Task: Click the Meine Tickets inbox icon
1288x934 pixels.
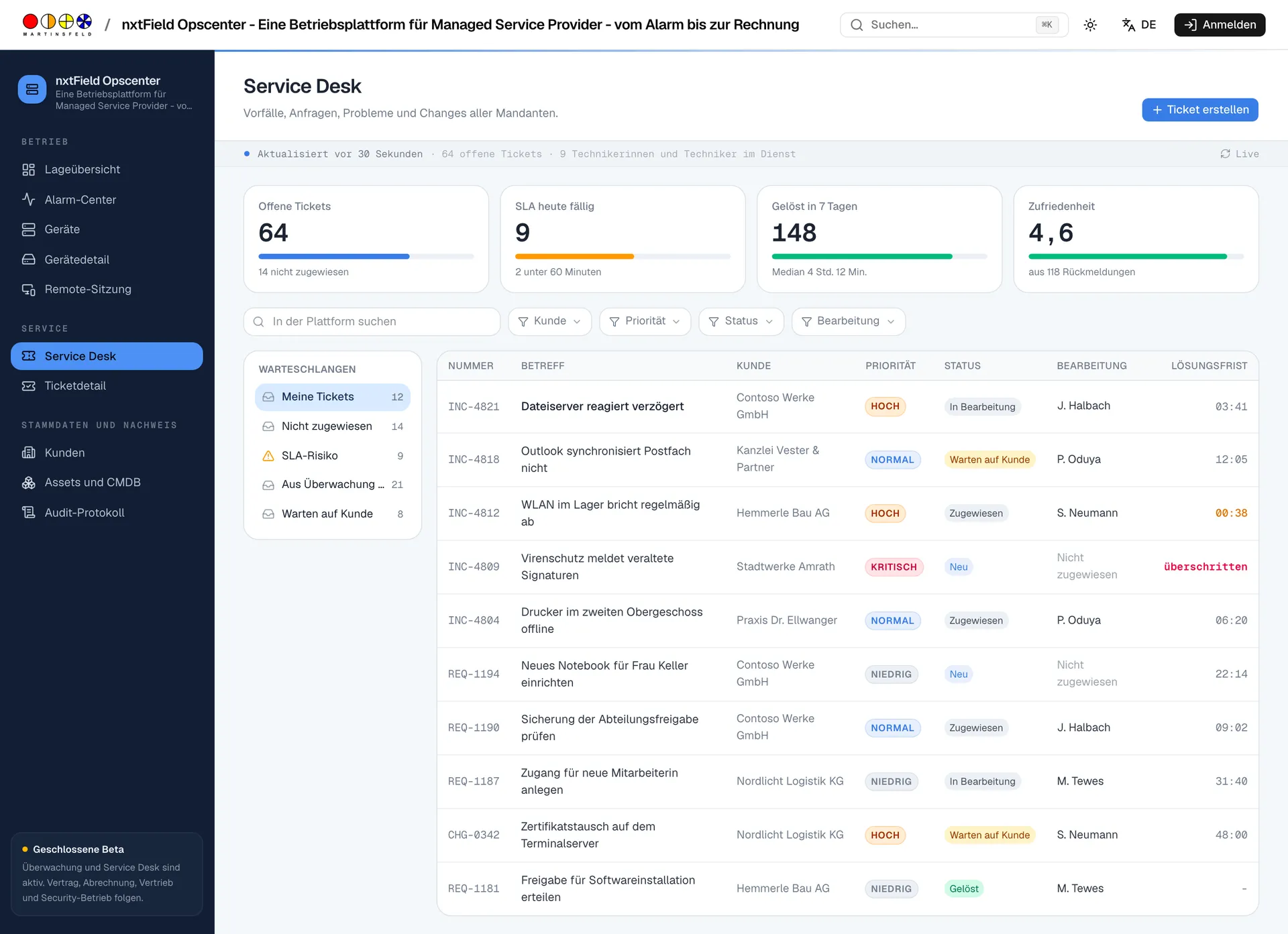Action: click(x=268, y=397)
